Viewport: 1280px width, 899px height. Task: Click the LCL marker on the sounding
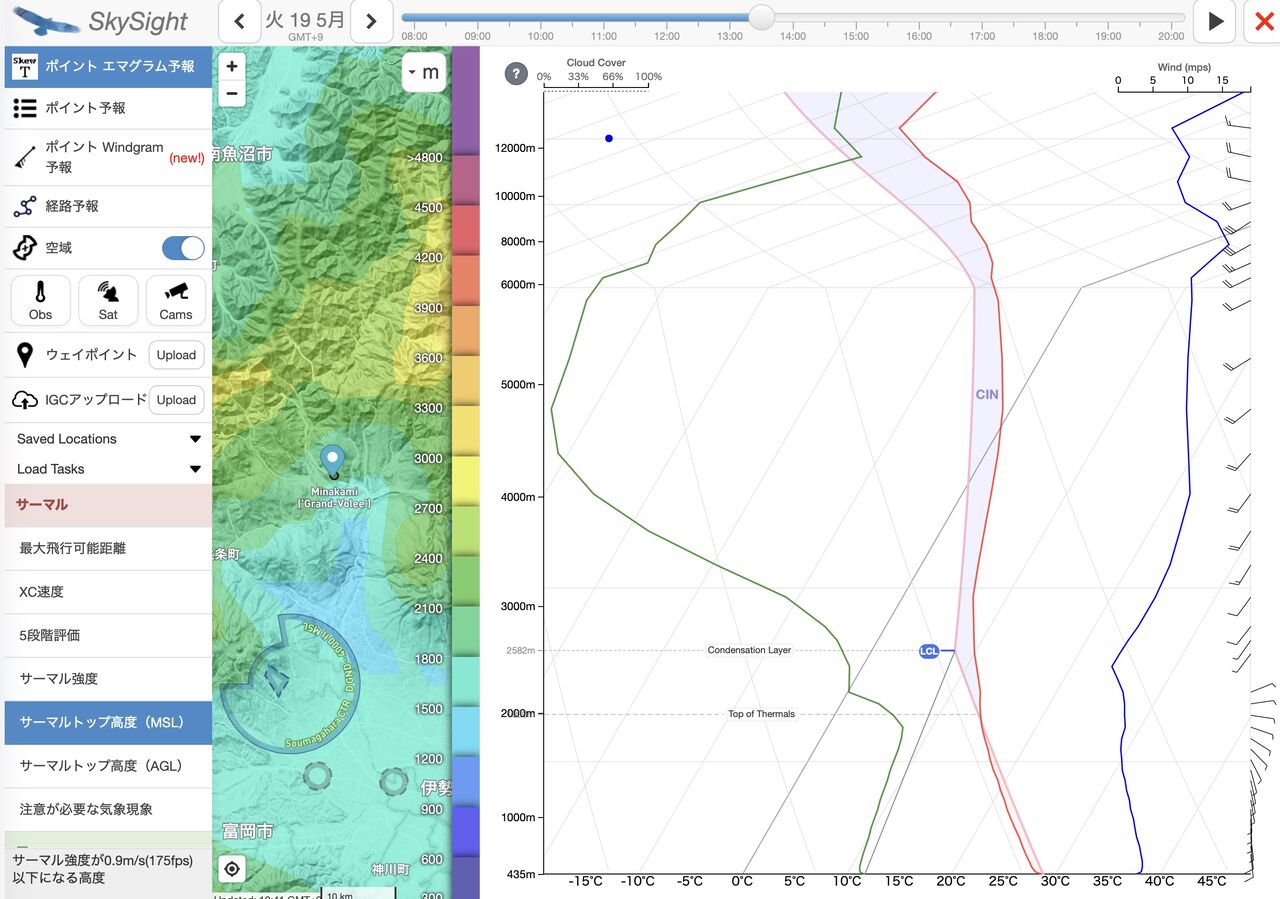click(929, 651)
